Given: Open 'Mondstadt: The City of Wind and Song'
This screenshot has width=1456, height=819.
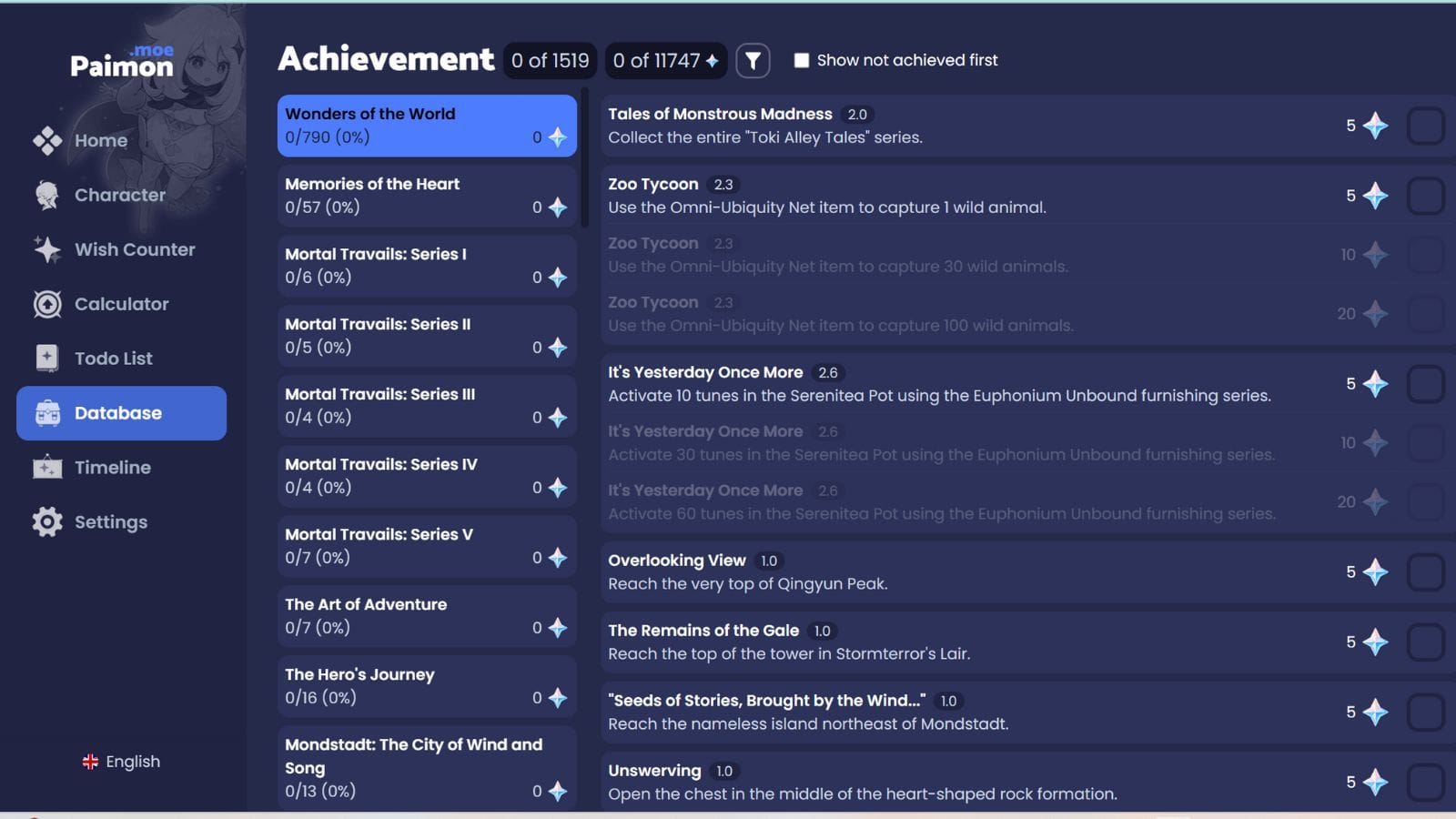Looking at the screenshot, I should pyautogui.click(x=426, y=767).
